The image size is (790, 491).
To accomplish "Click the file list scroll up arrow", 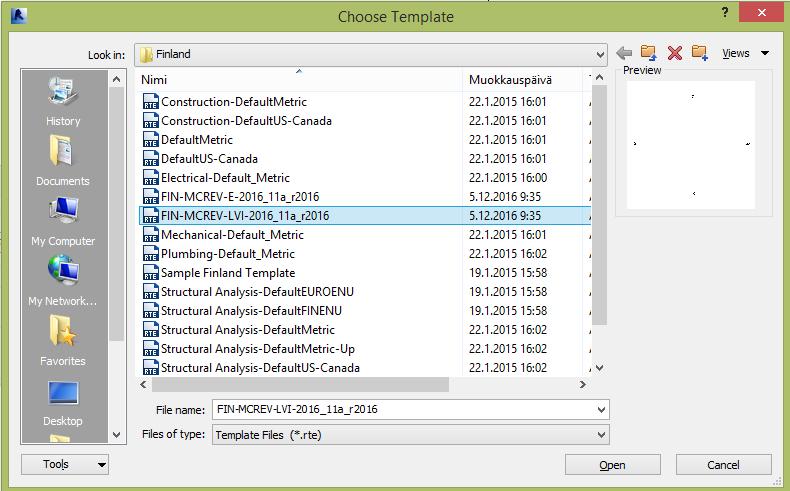I will click(600, 78).
